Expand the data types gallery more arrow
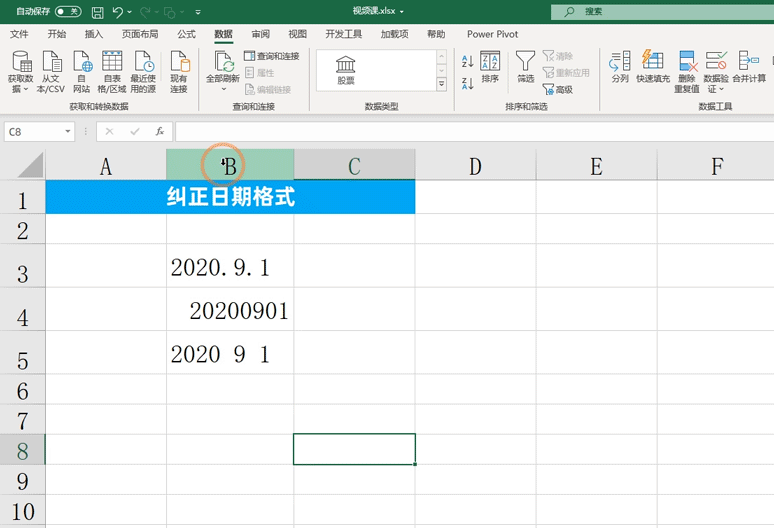774x528 pixels. (x=442, y=84)
